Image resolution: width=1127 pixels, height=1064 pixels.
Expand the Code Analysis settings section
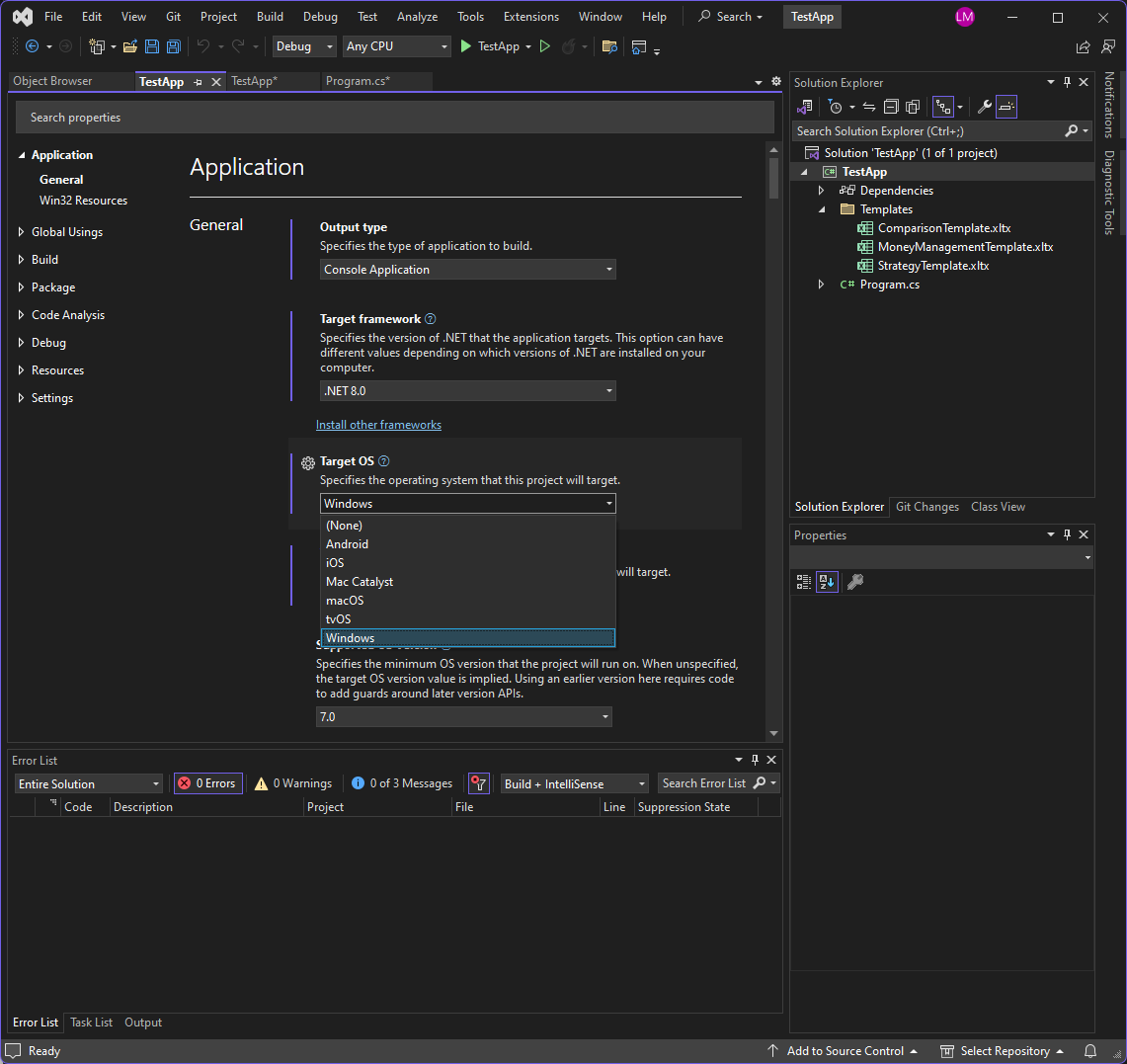21,315
